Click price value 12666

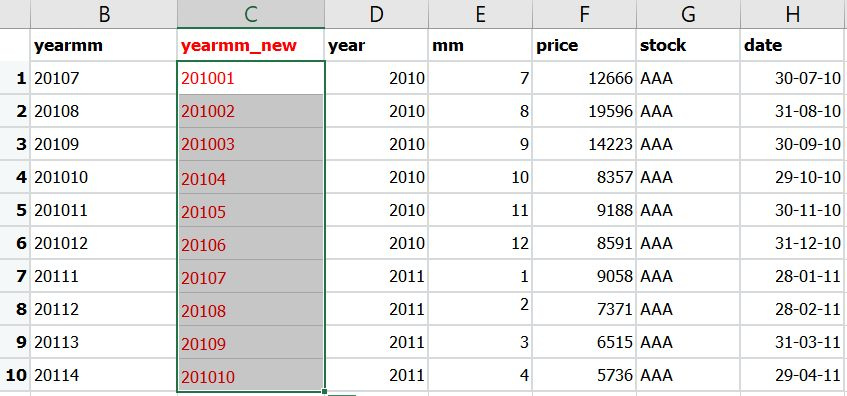584,78
